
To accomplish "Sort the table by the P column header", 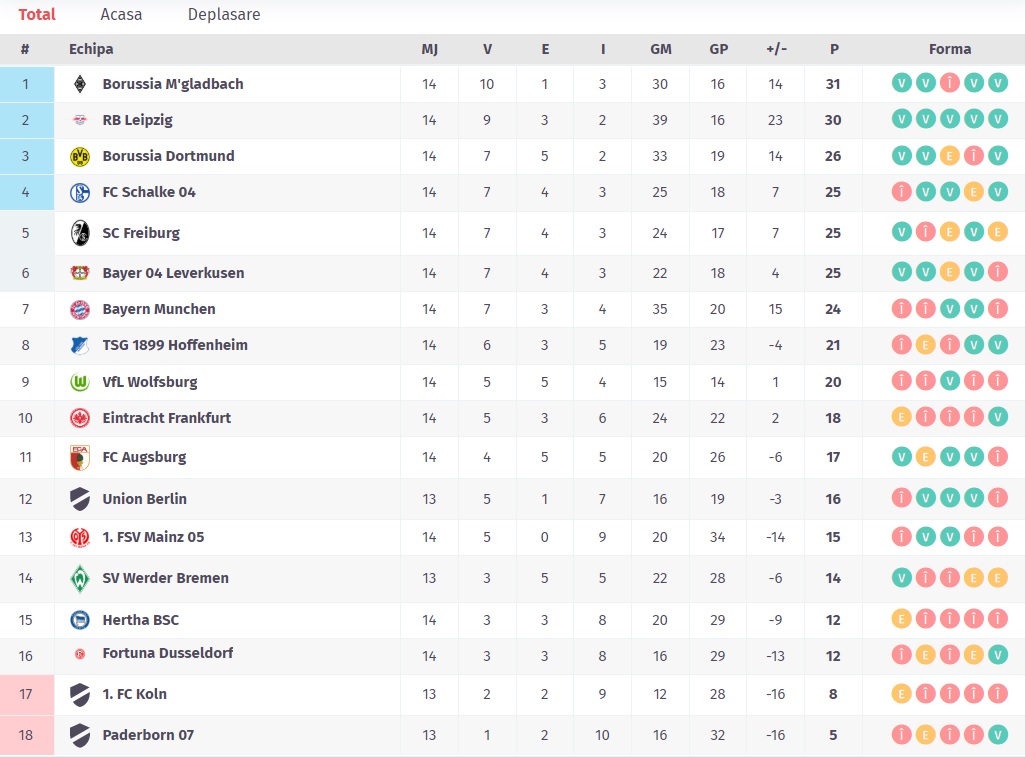I will (x=834, y=49).
